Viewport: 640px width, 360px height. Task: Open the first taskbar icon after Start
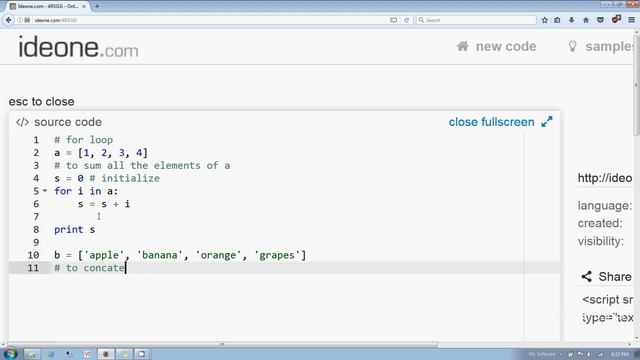tap(31, 354)
